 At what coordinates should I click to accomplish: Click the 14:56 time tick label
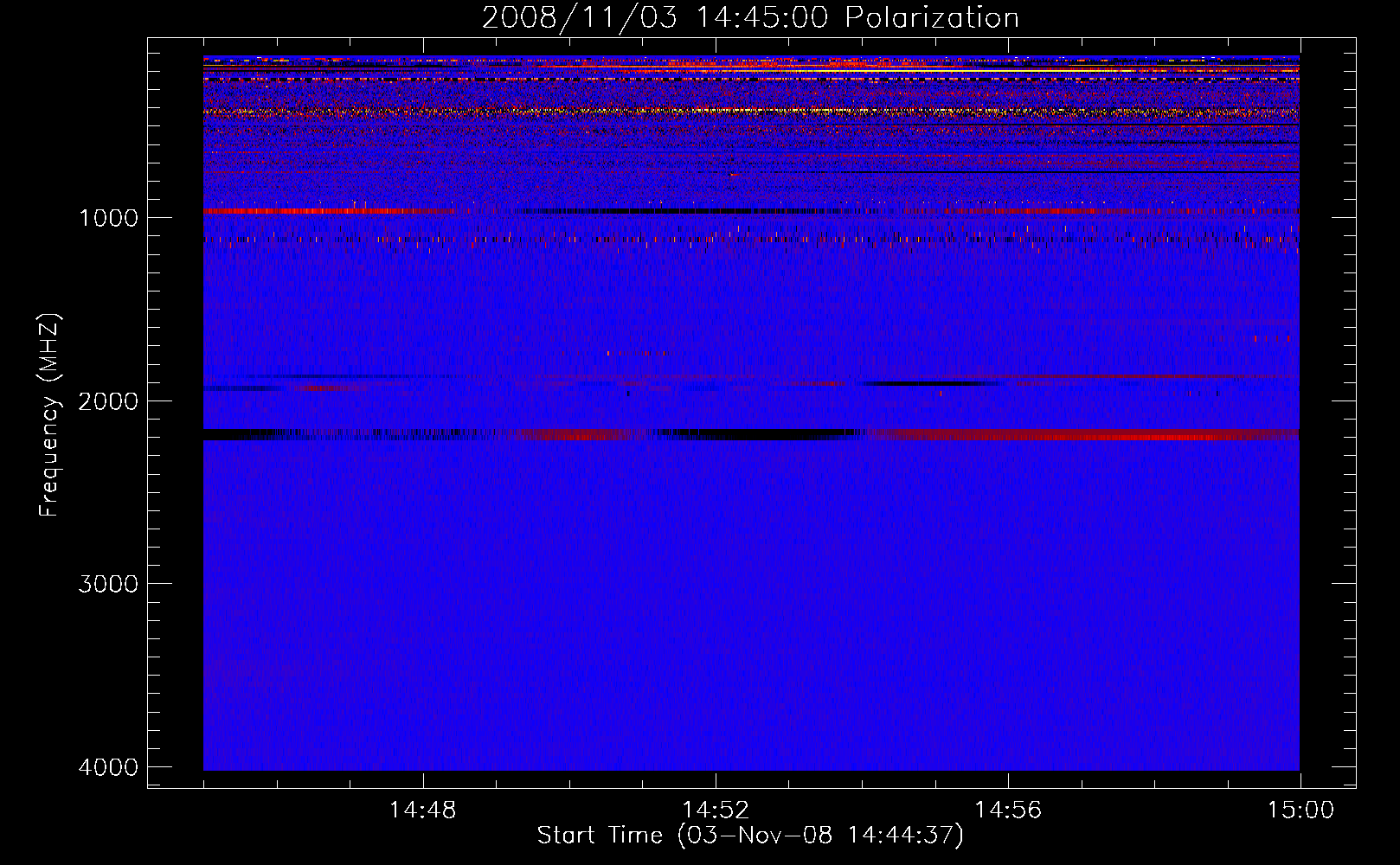click(x=1008, y=811)
